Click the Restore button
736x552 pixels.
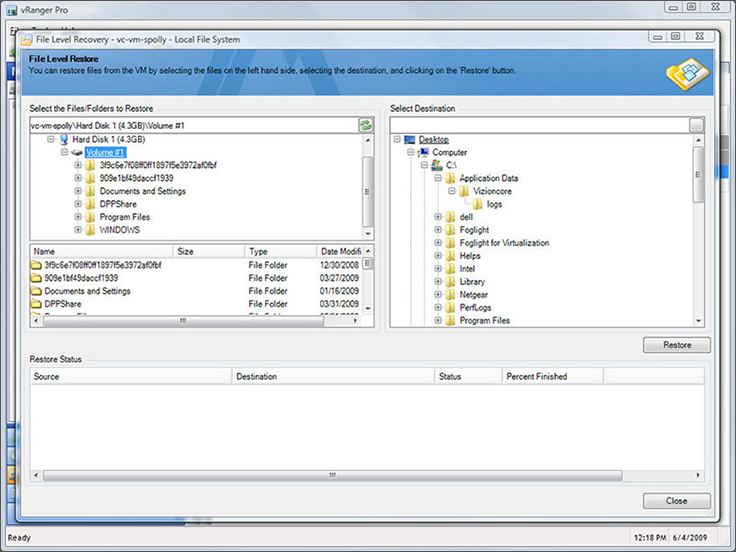pyautogui.click(x=676, y=345)
